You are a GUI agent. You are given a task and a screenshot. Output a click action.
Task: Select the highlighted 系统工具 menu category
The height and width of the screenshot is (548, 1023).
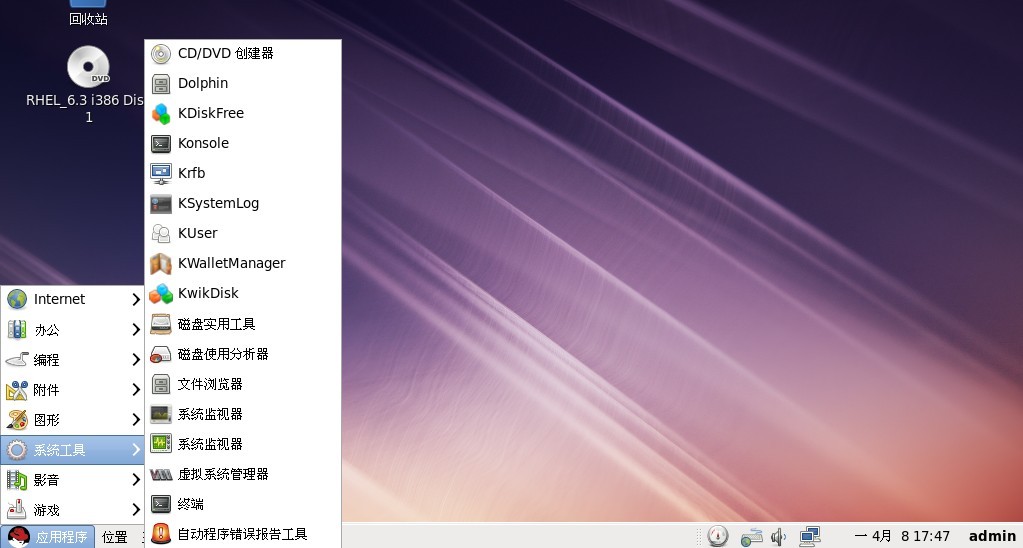72,449
